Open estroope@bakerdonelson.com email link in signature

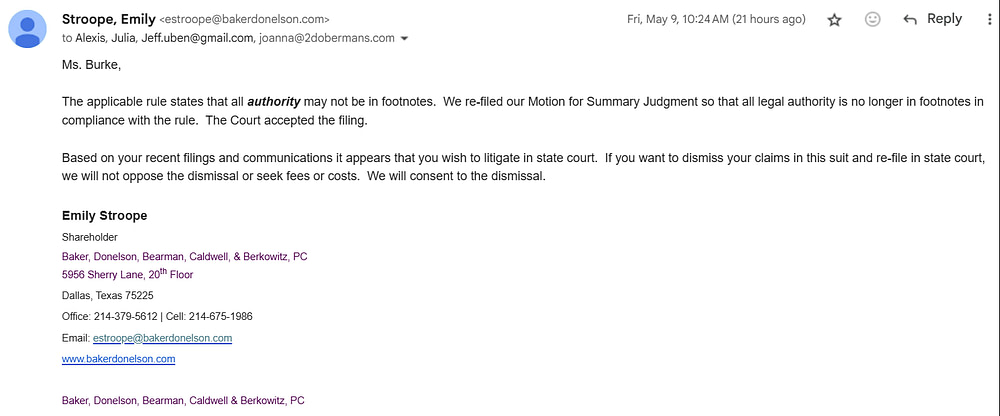pyautogui.click(x=163, y=338)
